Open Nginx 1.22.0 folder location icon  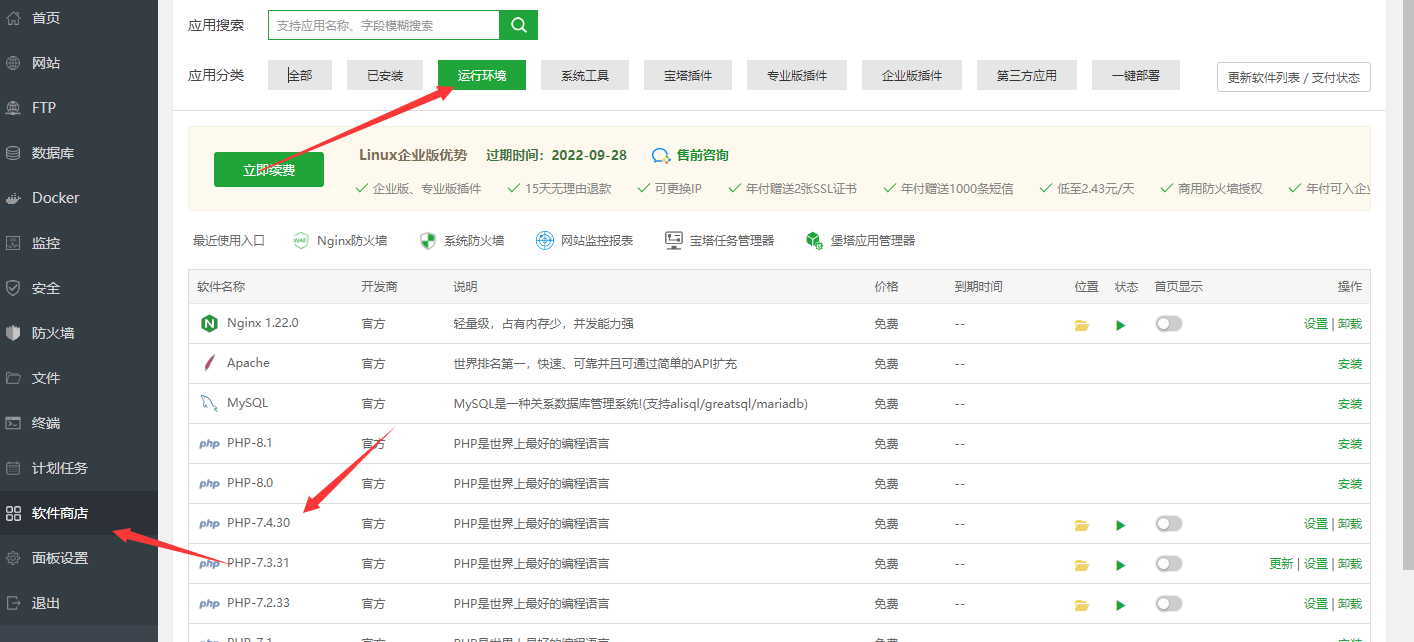(x=1081, y=325)
